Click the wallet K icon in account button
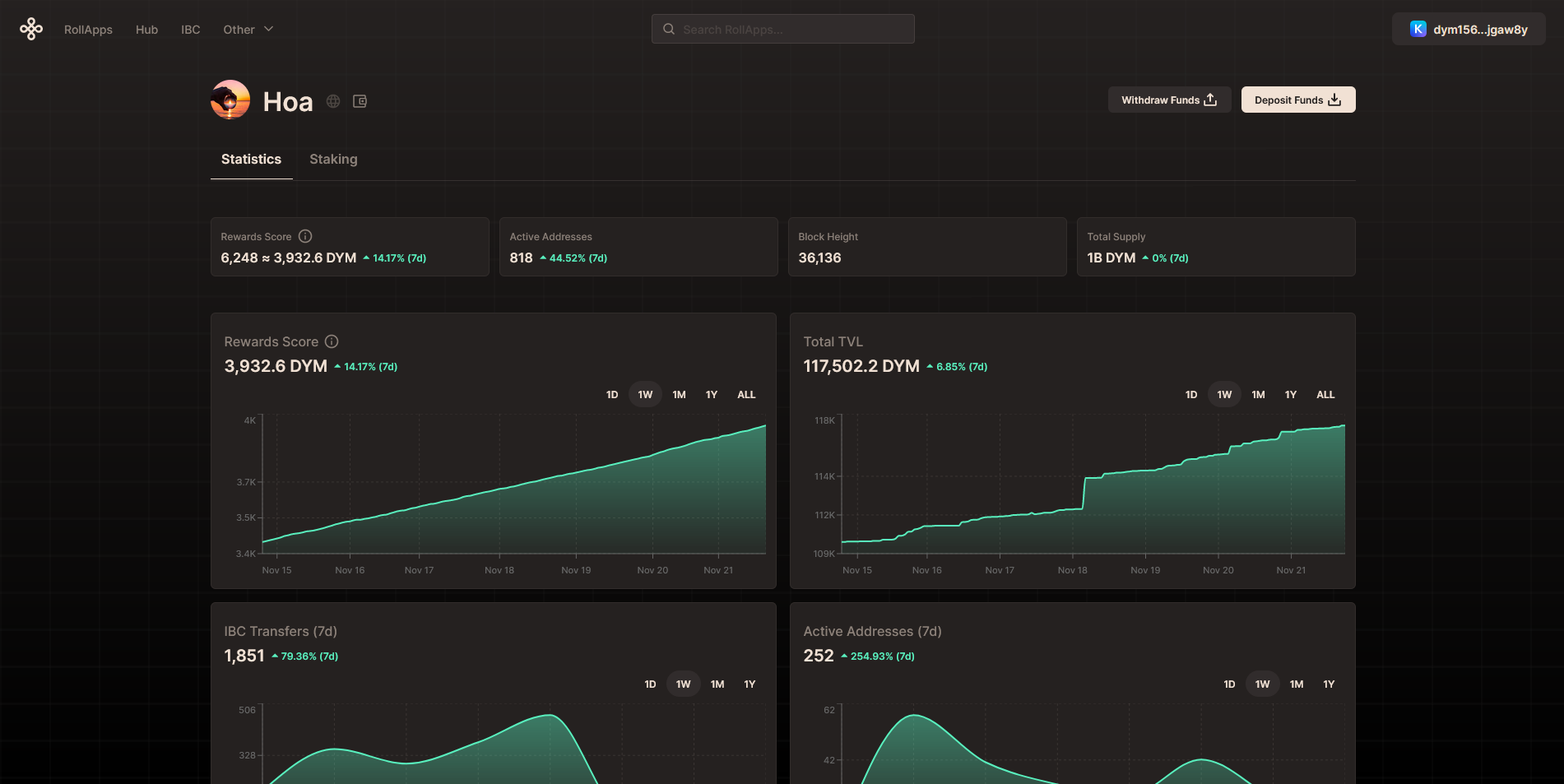This screenshot has width=1564, height=784. (x=1418, y=30)
